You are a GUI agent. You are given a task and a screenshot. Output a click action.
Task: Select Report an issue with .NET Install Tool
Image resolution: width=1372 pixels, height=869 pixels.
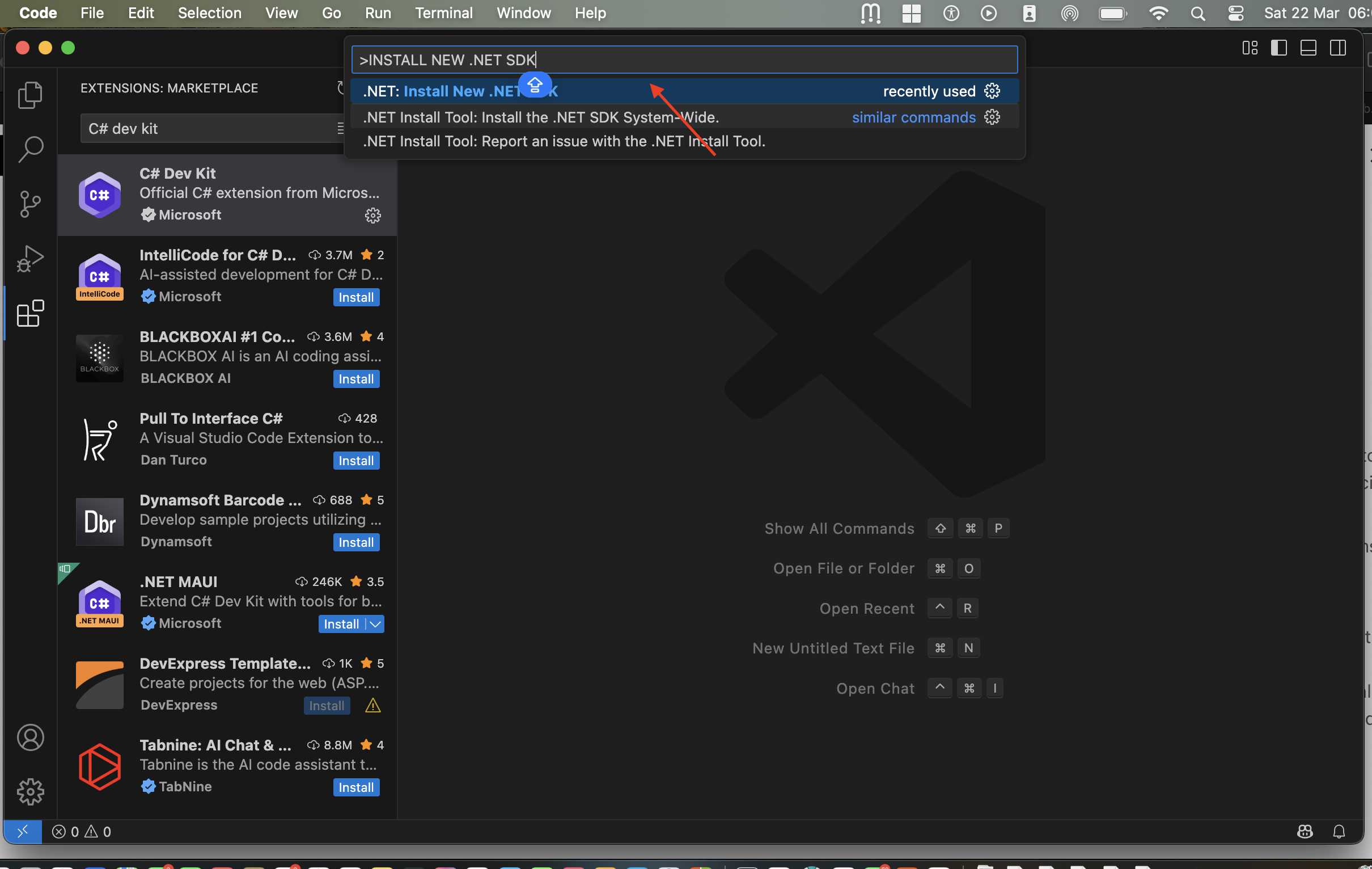(684, 141)
